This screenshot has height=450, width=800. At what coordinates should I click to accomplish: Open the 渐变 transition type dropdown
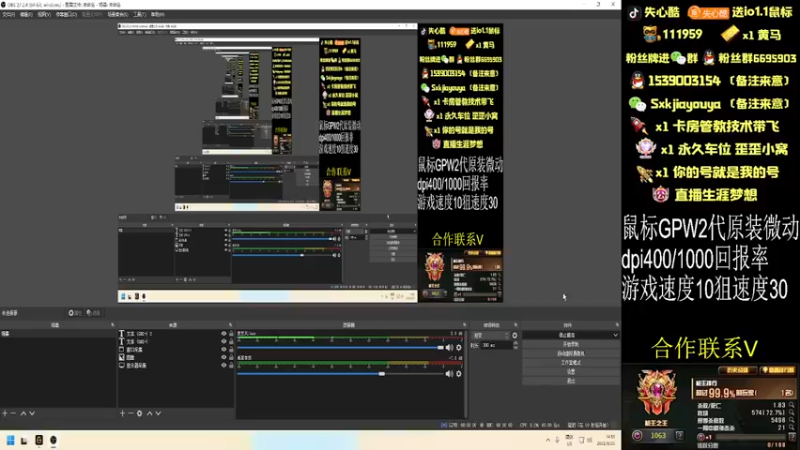[x=490, y=335]
